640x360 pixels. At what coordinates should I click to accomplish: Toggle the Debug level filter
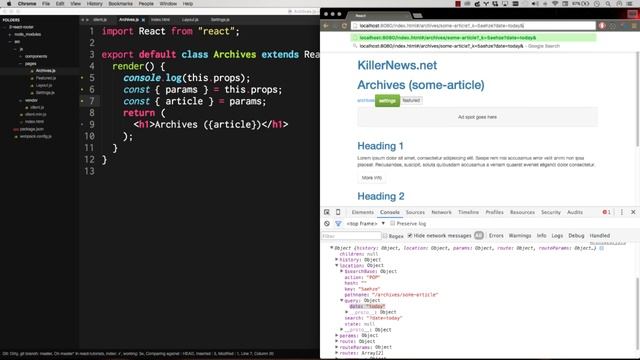(576, 236)
